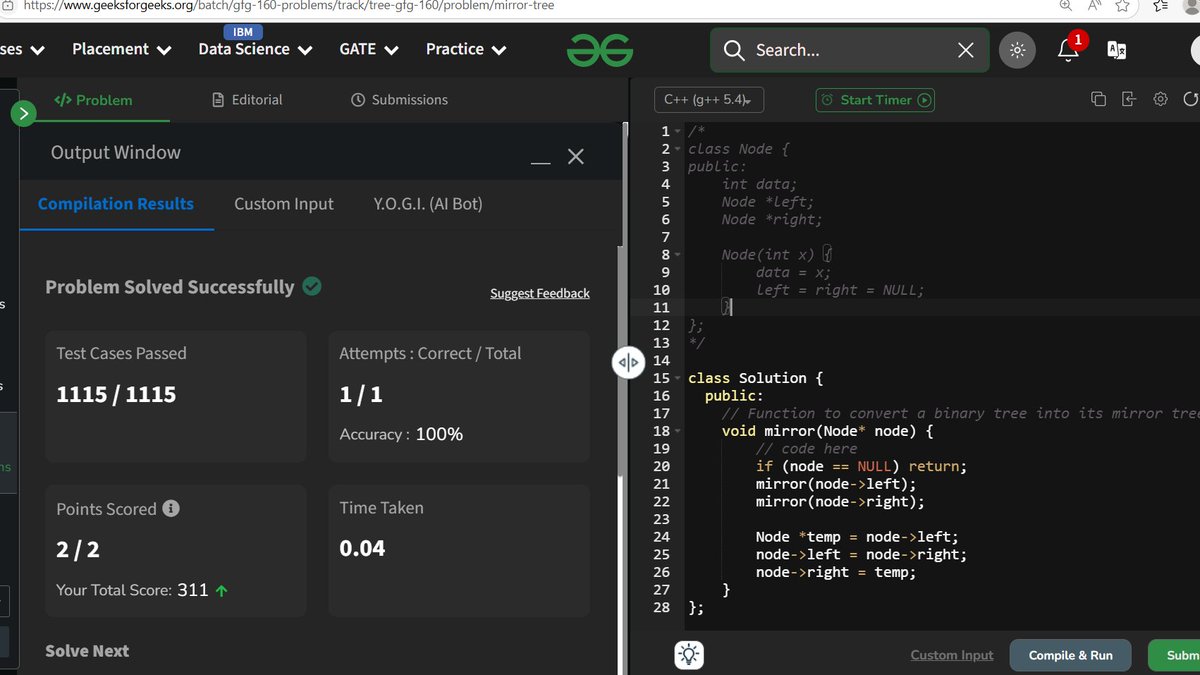
Task: Select the Custom Input tab in Output Window
Action: click(284, 204)
